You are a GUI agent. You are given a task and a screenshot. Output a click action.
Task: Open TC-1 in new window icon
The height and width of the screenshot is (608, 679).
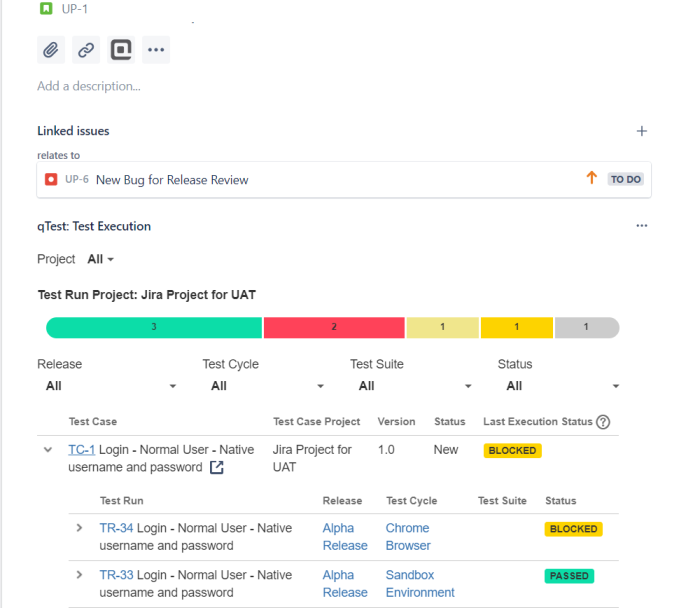pyautogui.click(x=217, y=467)
